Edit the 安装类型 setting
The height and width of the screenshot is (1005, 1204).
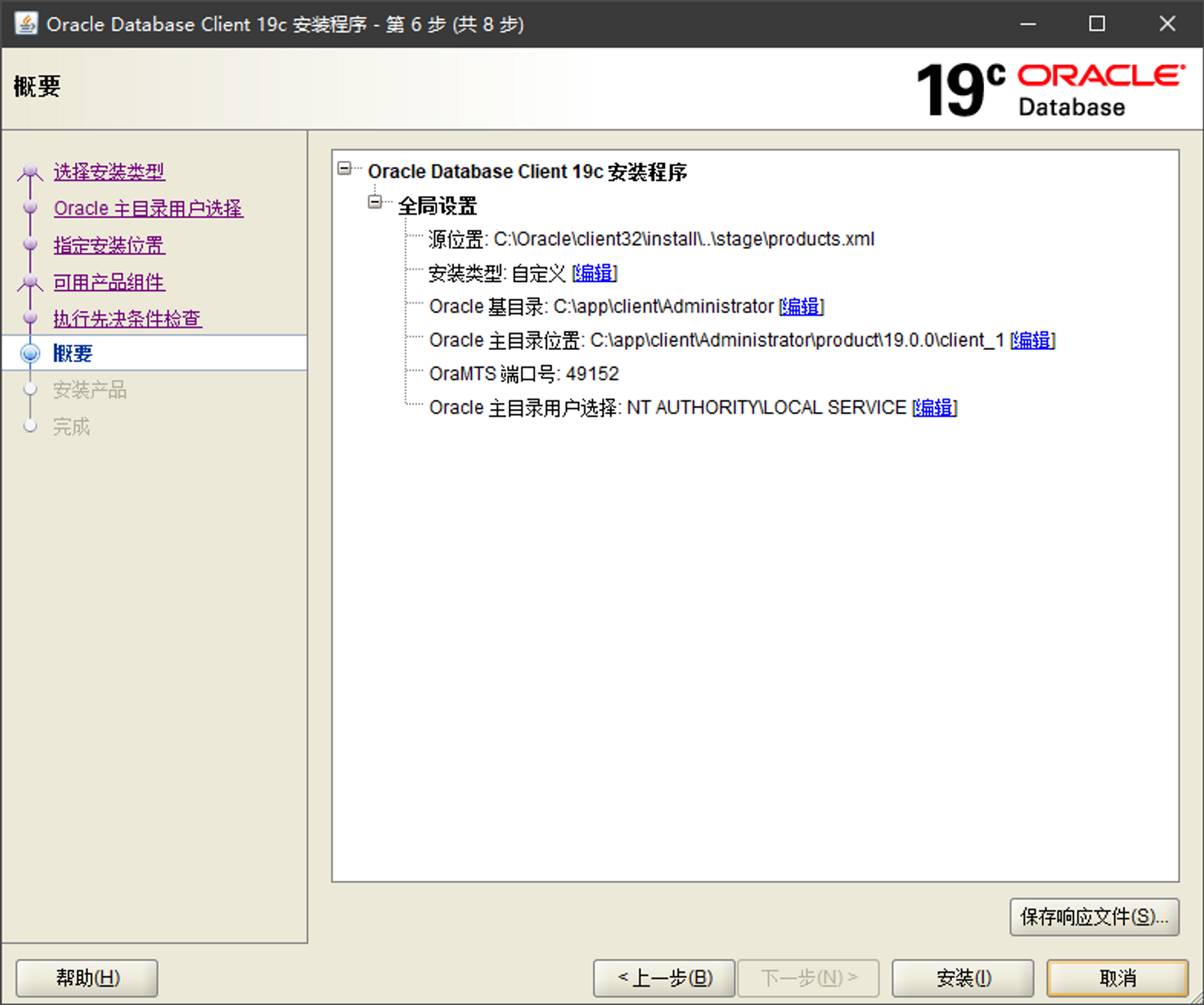[x=594, y=273]
